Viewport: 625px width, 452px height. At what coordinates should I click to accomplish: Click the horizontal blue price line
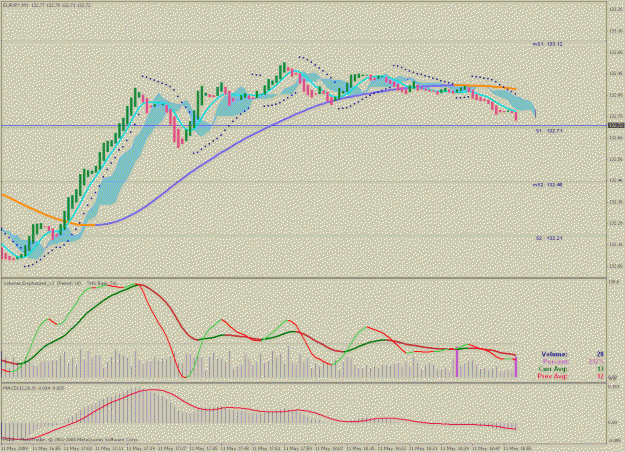[x=303, y=126]
